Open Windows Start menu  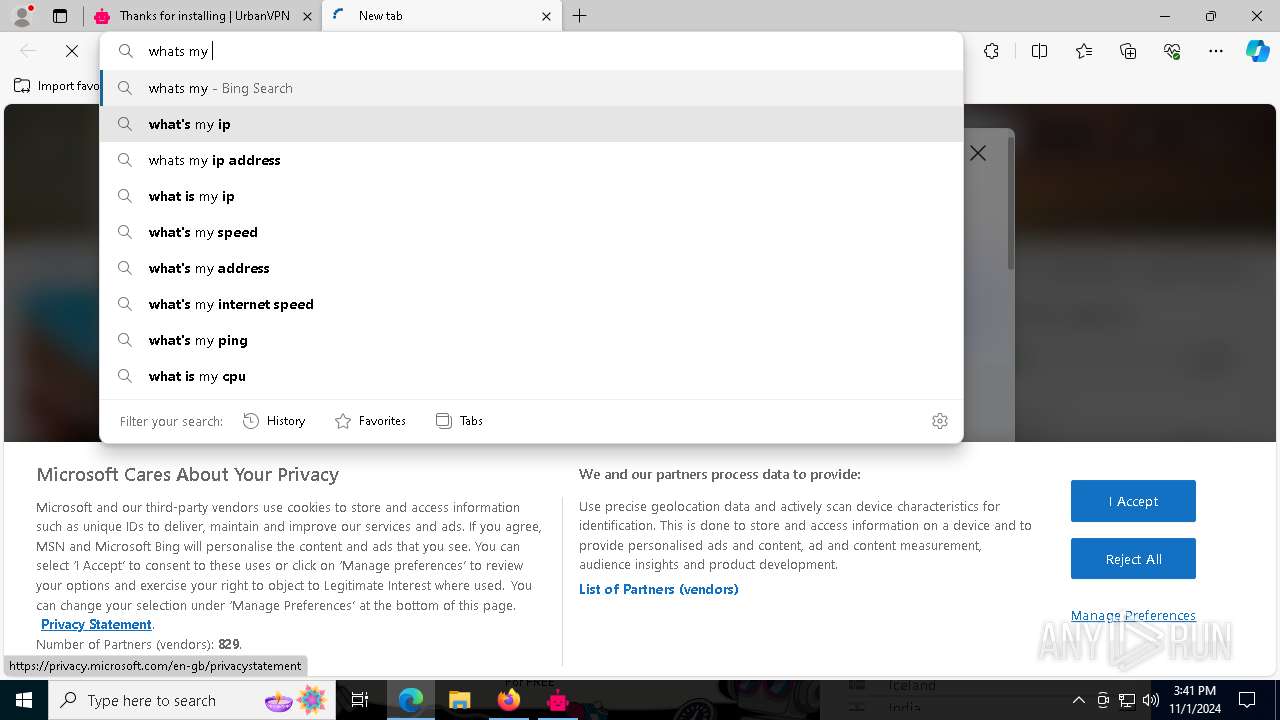pyautogui.click(x=24, y=700)
